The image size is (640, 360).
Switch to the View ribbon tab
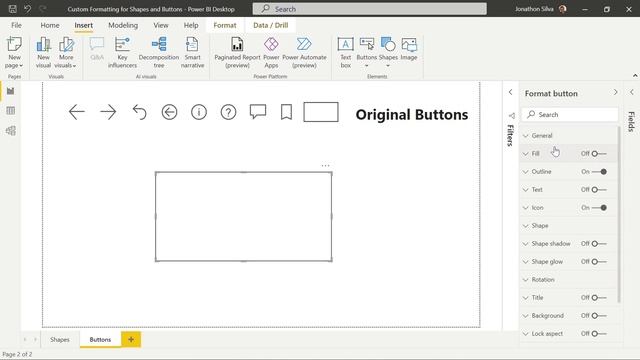[x=161, y=25]
